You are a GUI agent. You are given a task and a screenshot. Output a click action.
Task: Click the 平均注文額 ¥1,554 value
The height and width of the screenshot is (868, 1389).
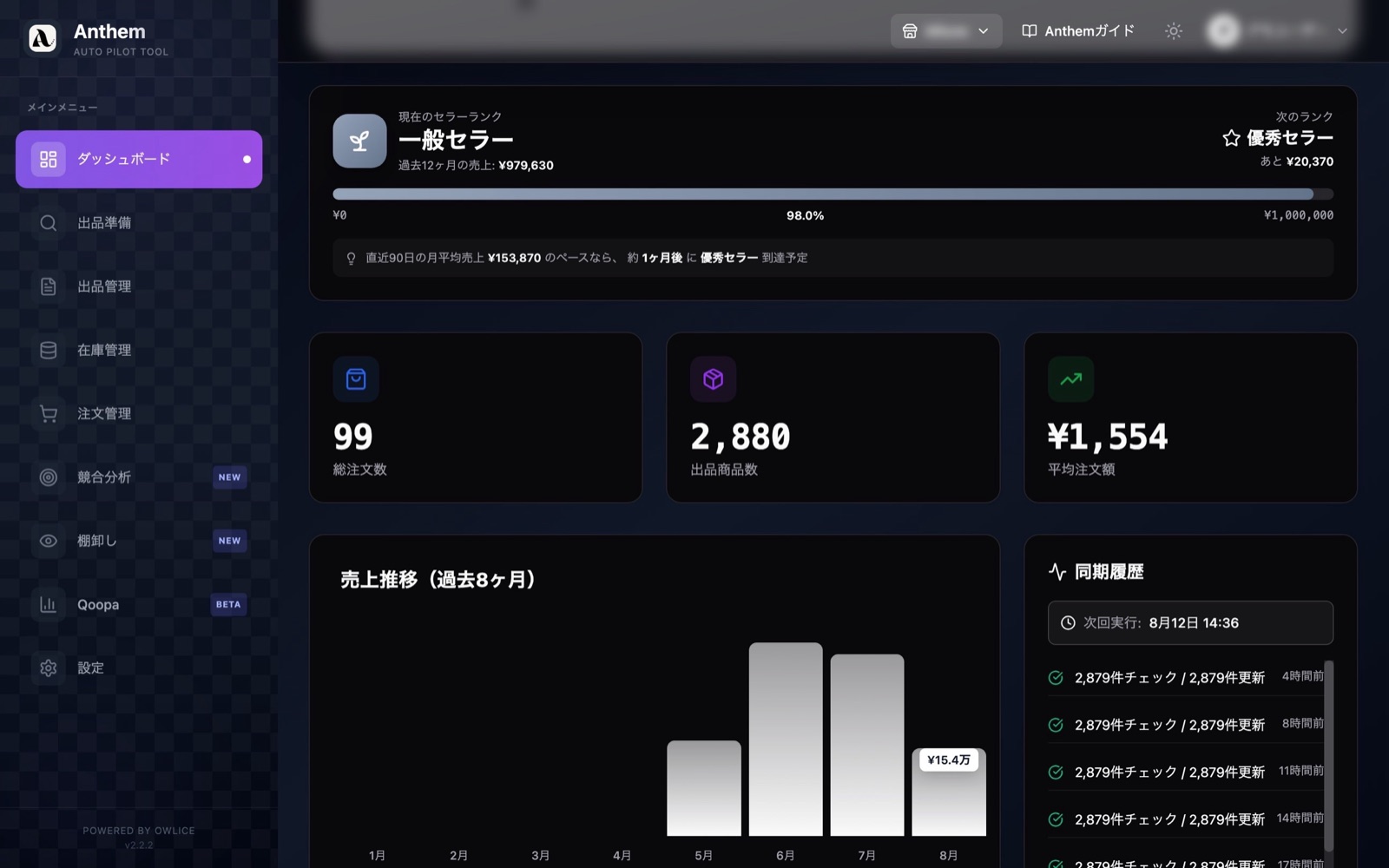click(x=1108, y=437)
